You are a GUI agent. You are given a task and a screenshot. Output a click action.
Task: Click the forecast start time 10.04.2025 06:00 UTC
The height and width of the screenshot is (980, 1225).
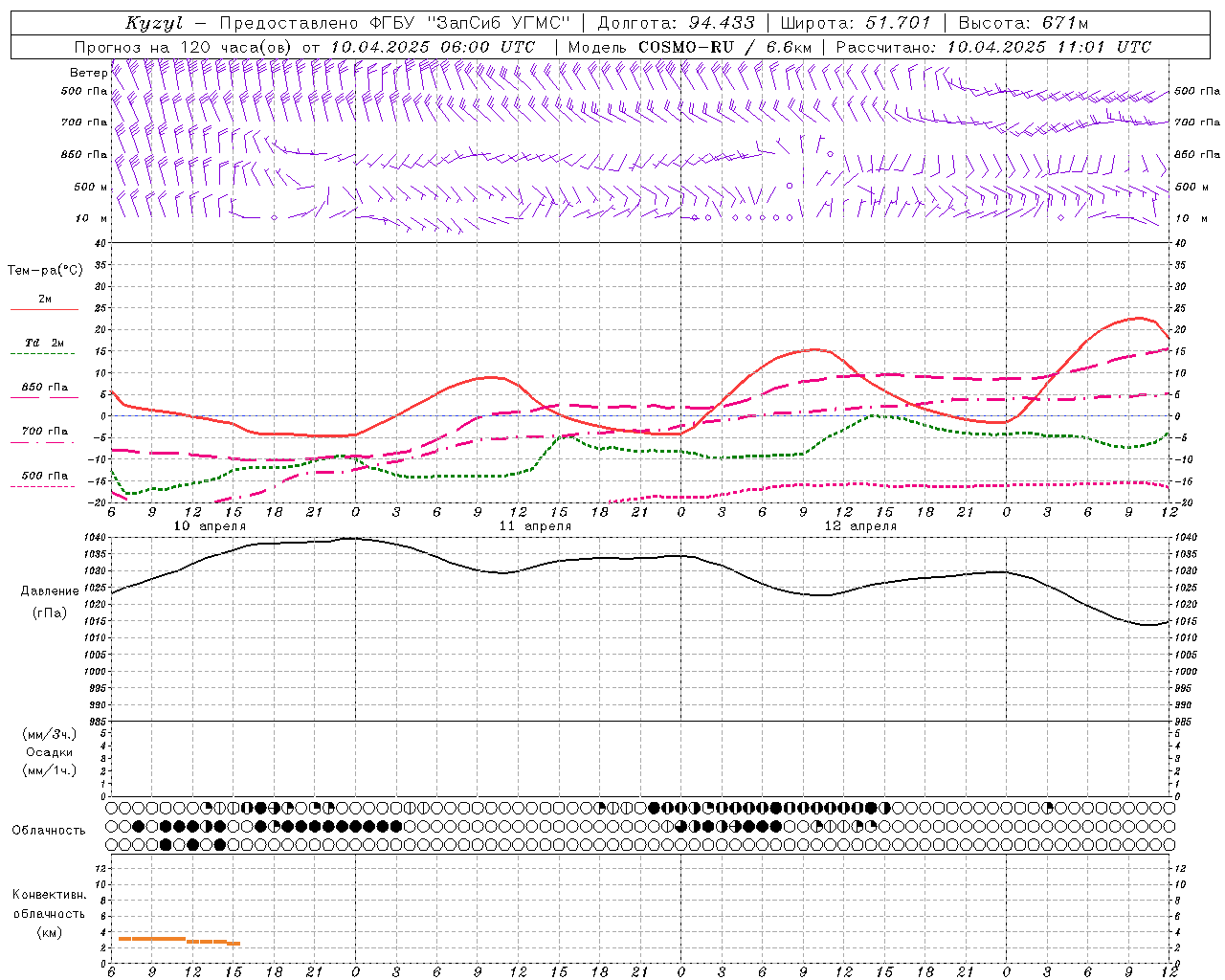433,47
